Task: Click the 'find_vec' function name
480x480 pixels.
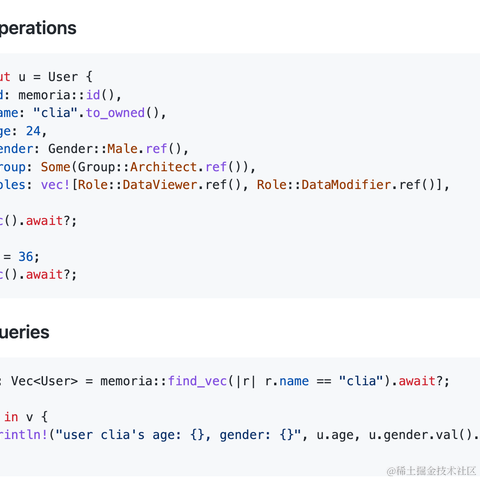Action: (x=197, y=381)
